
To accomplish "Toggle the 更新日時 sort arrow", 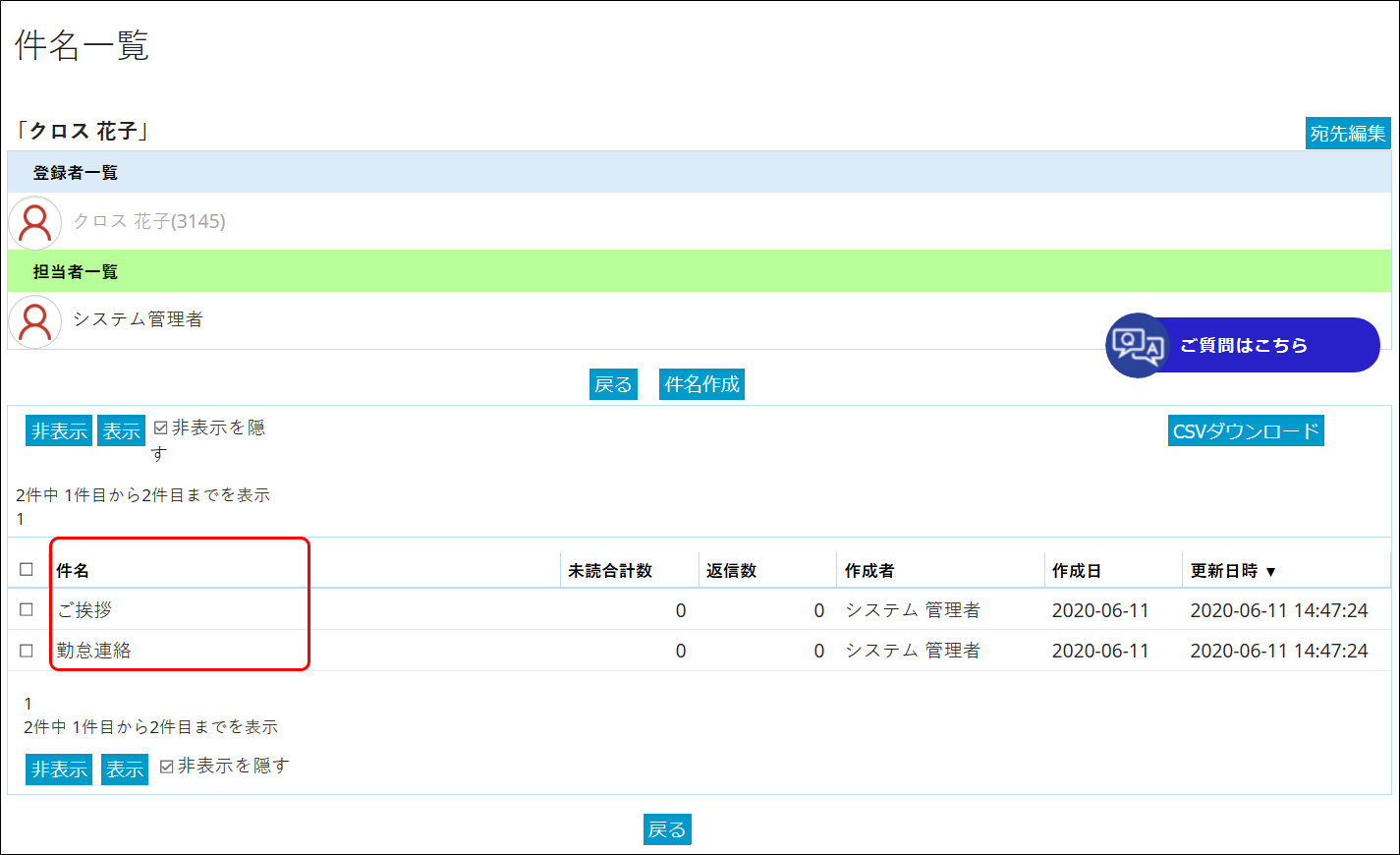I will click(x=1270, y=572).
